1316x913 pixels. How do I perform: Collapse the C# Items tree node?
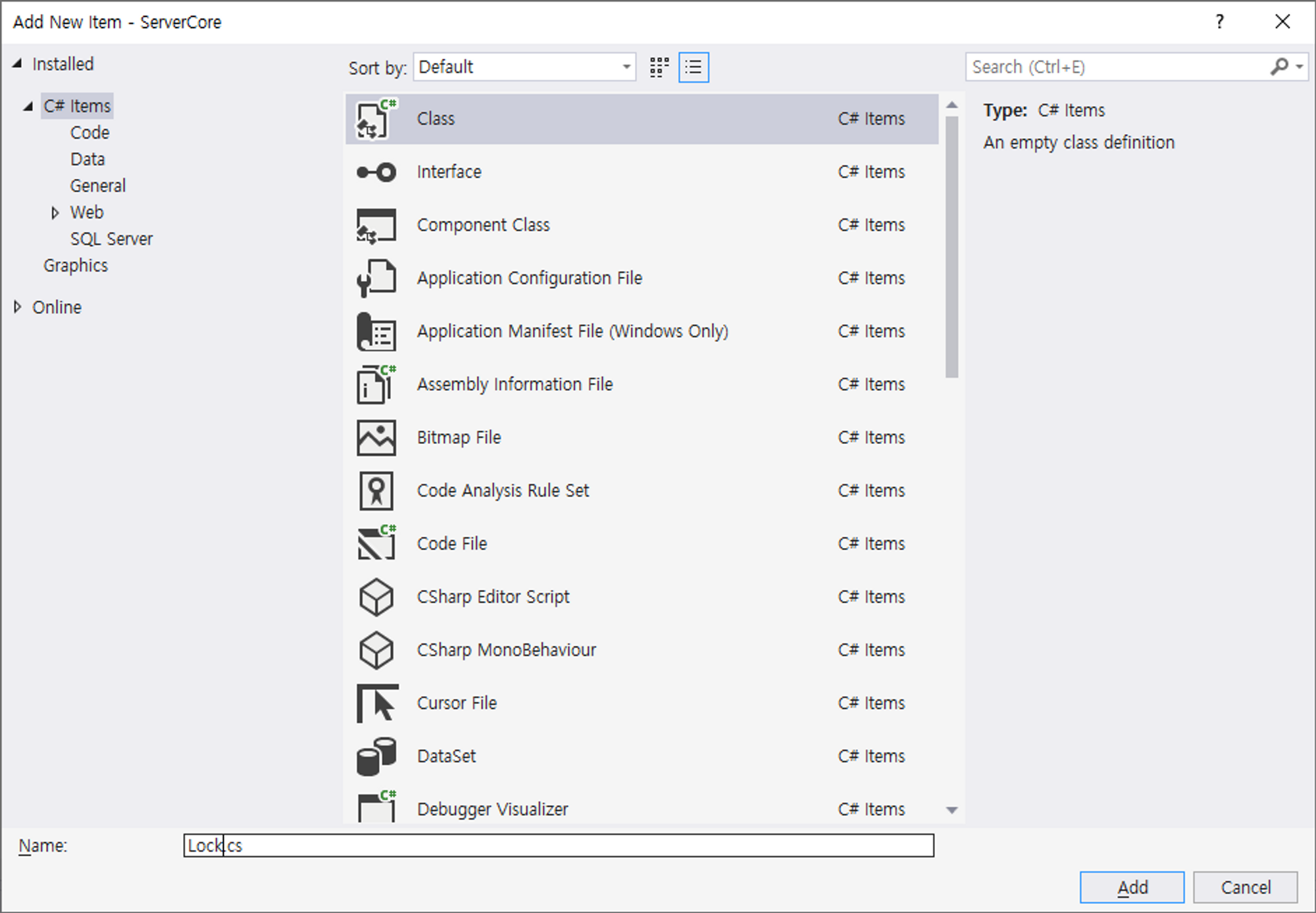pos(28,107)
